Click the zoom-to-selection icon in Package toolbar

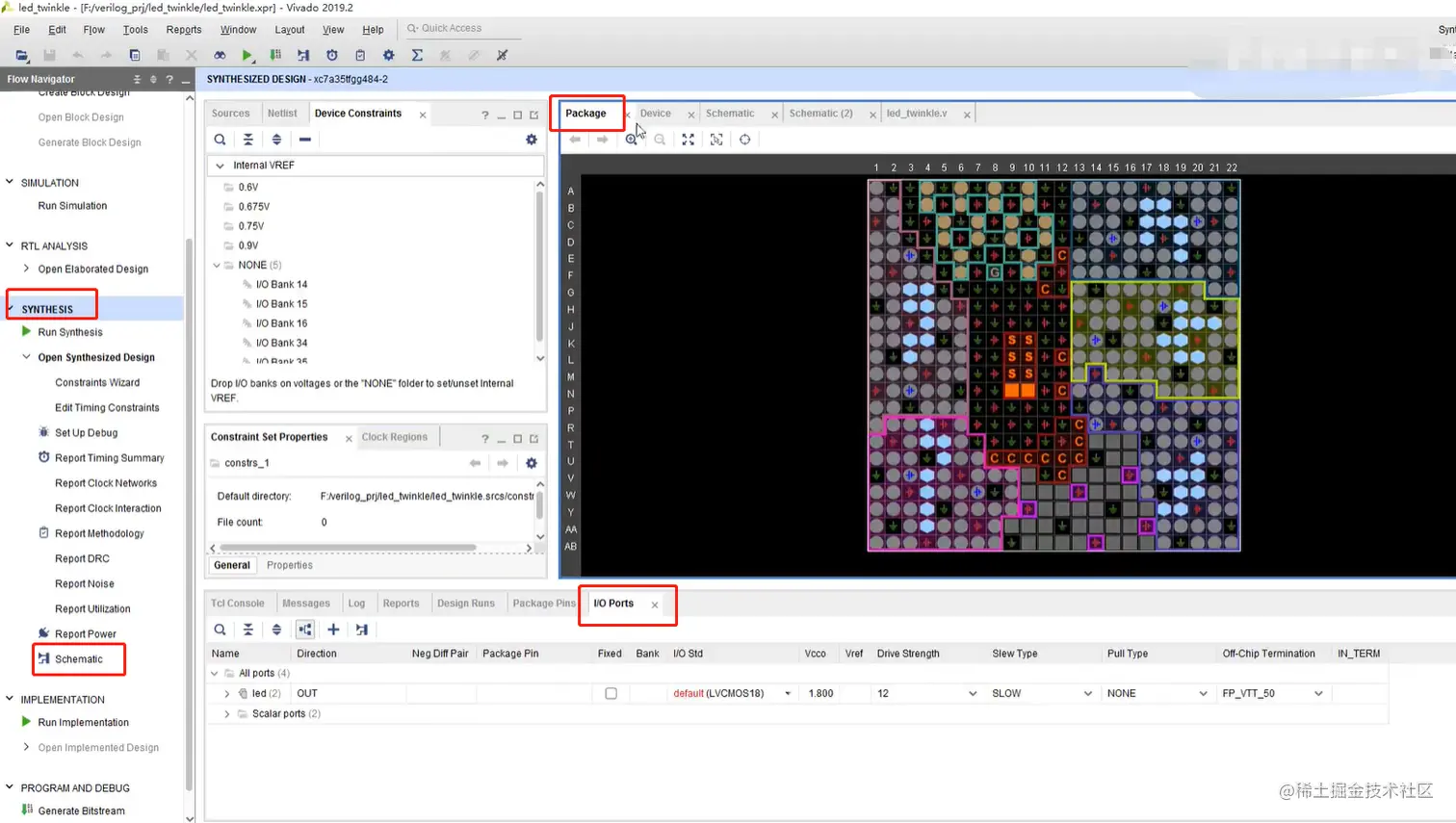click(716, 140)
